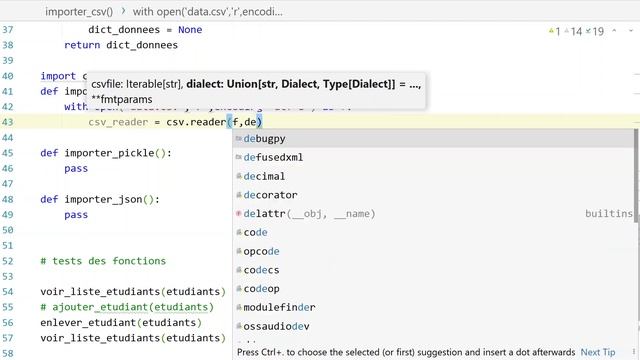The width and height of the screenshot is (640, 360).
Task: Click the '# tests des fonctions' comment
Action: pos(103,261)
